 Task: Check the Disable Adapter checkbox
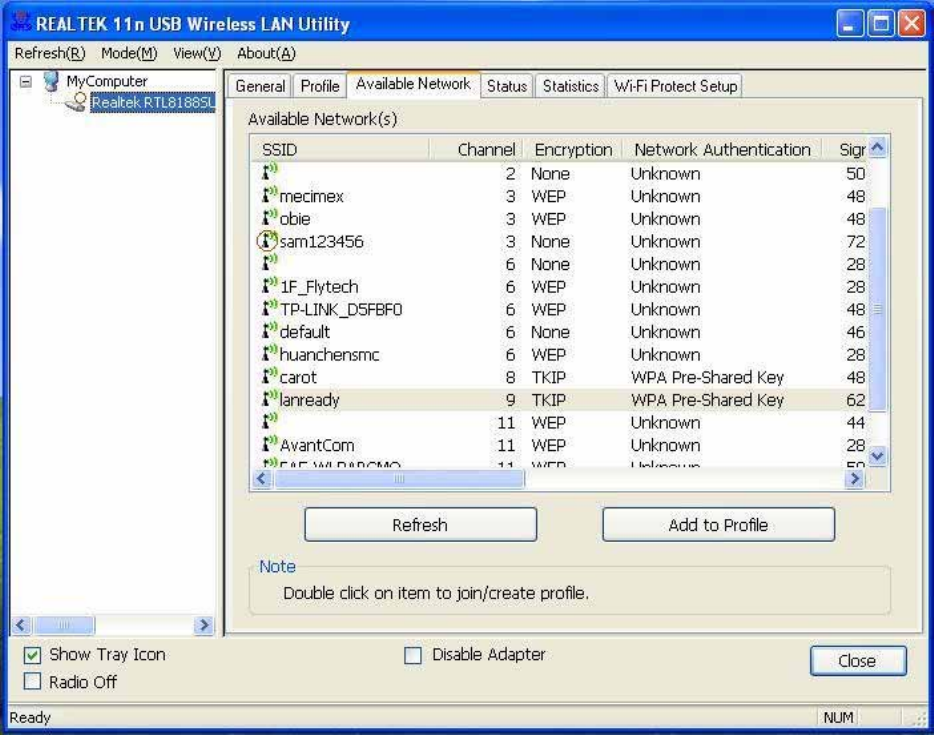413,655
